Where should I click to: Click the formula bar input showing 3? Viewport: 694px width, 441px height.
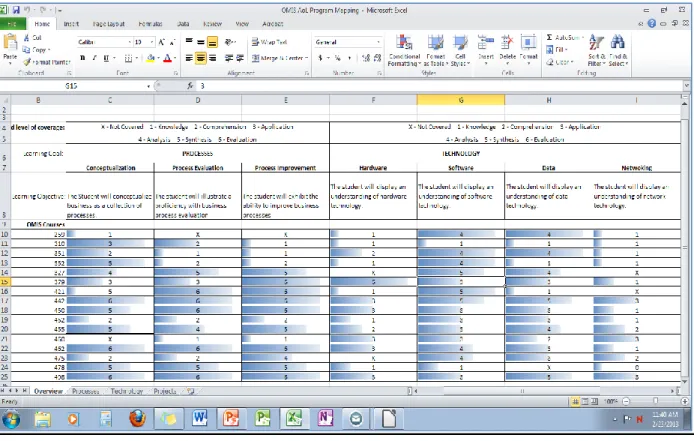(x=440, y=86)
